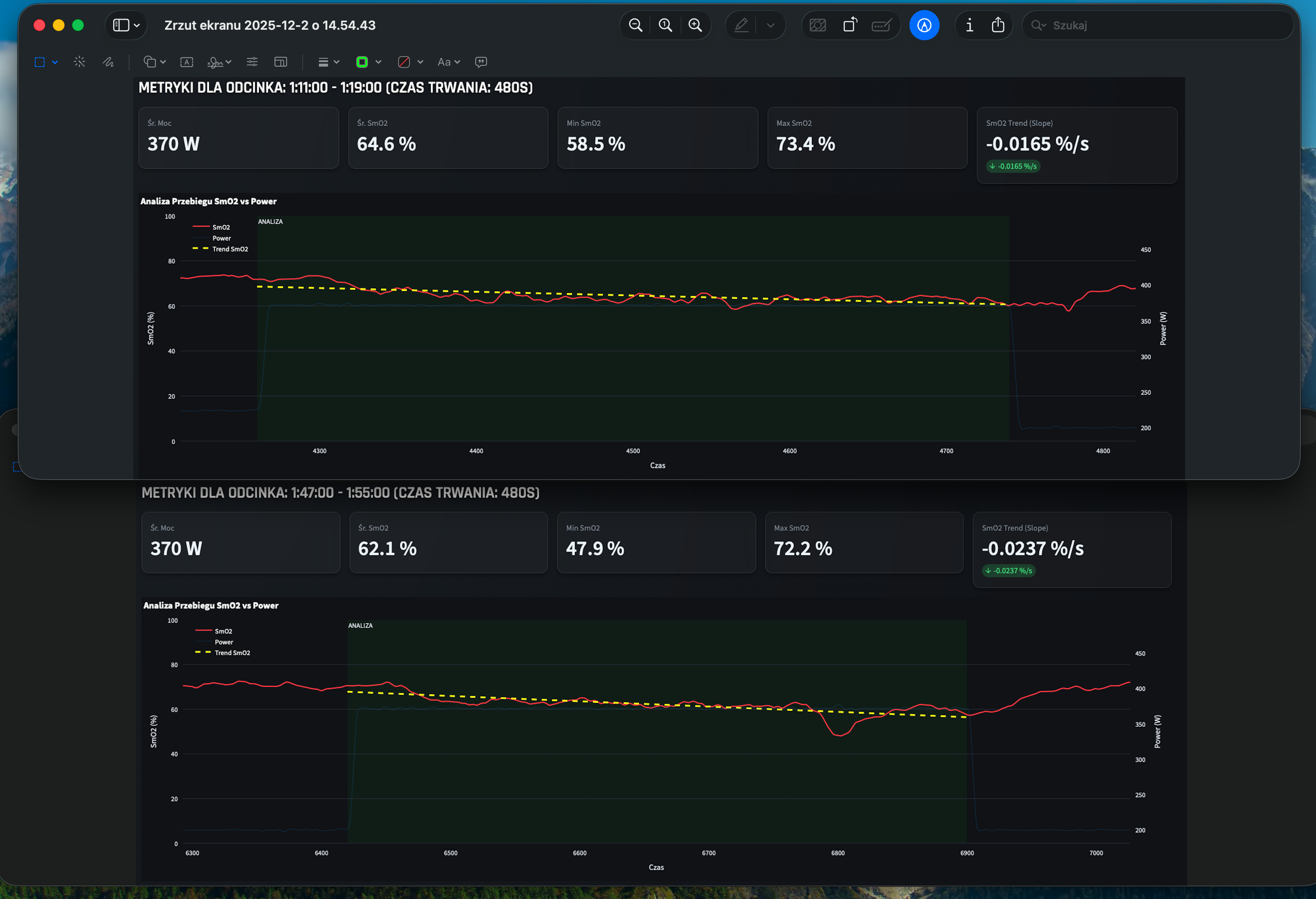The image size is (1316, 899).
Task: Click the zoom to actual size icon
Action: (x=666, y=26)
